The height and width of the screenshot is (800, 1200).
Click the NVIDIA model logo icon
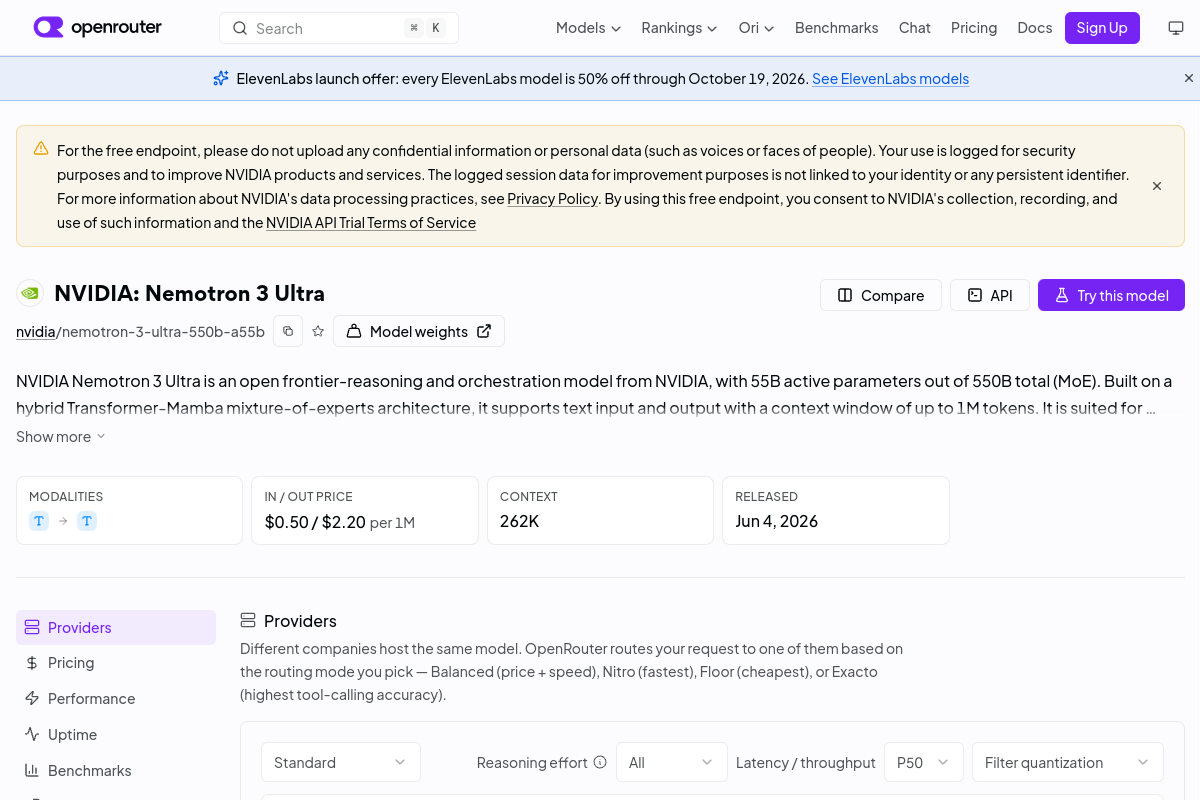point(30,293)
